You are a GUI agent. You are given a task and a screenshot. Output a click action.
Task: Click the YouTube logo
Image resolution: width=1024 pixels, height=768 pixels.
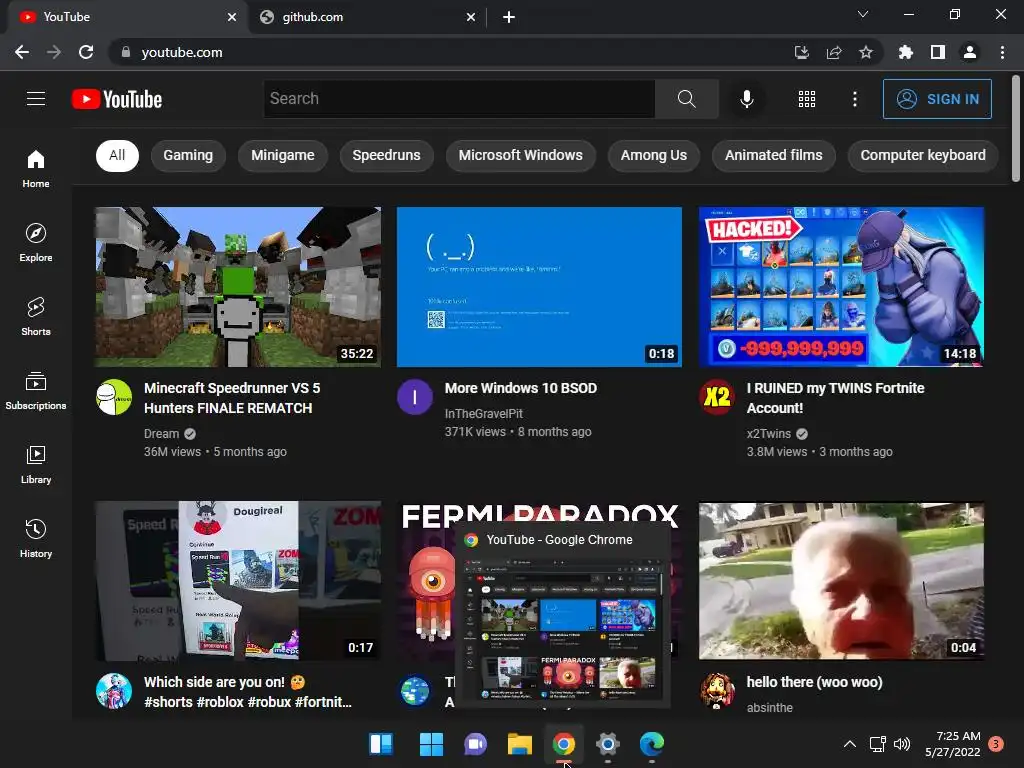[117, 99]
